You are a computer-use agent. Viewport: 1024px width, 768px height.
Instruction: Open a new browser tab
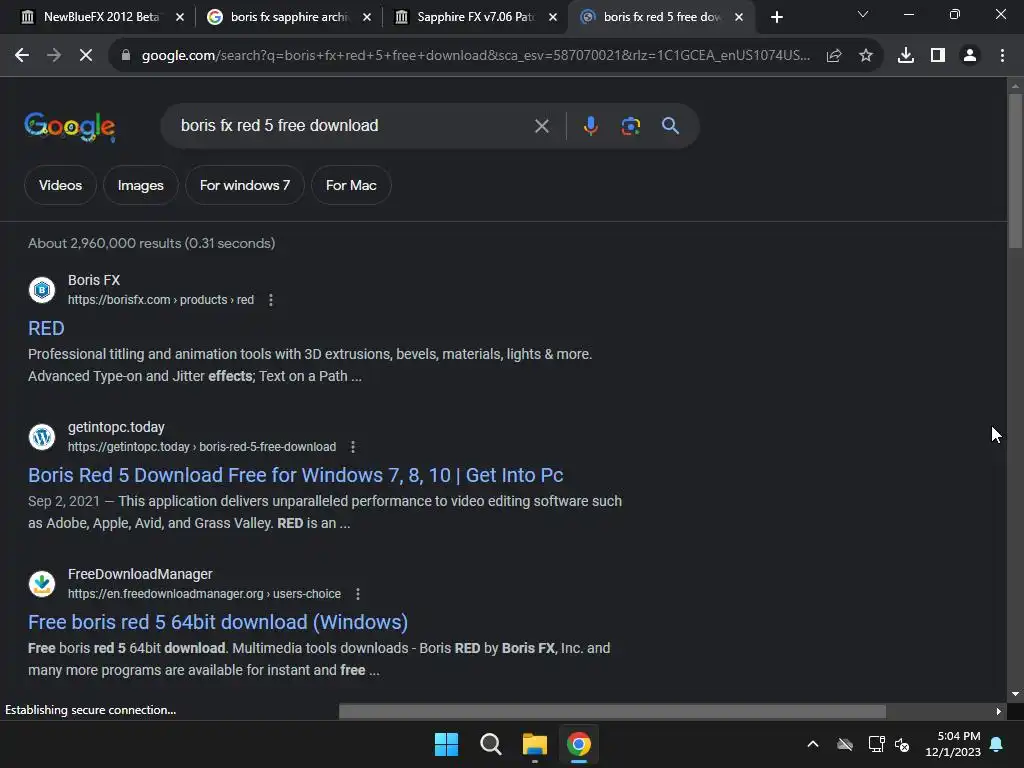click(x=776, y=17)
